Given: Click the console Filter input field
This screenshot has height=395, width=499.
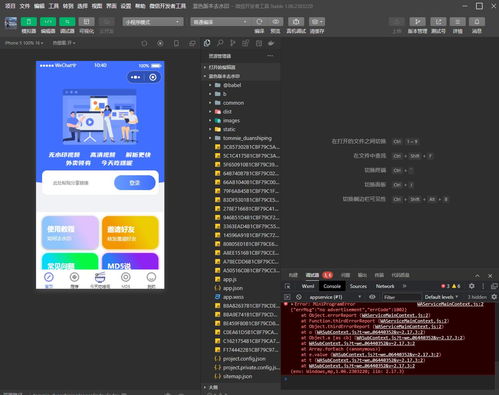Looking at the screenshot, I should coord(402,297).
